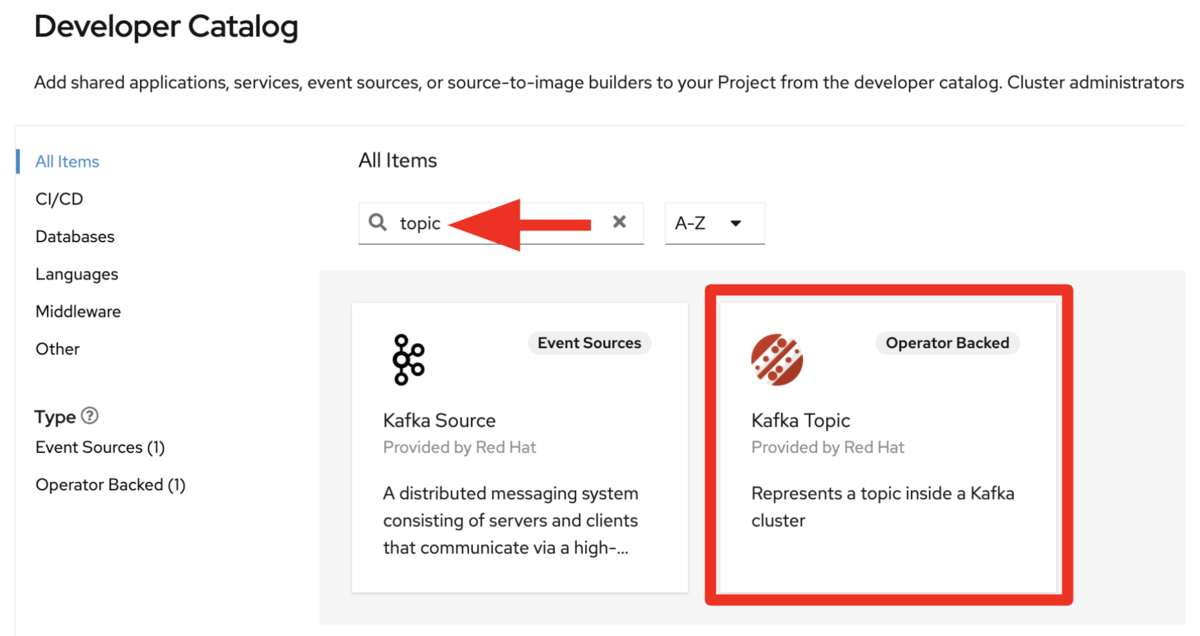
Task: Select the Languages category
Action: (x=77, y=274)
